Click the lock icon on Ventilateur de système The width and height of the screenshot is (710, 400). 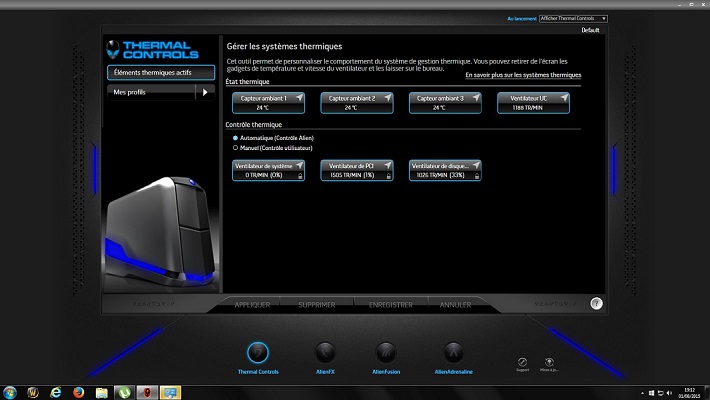(x=300, y=176)
